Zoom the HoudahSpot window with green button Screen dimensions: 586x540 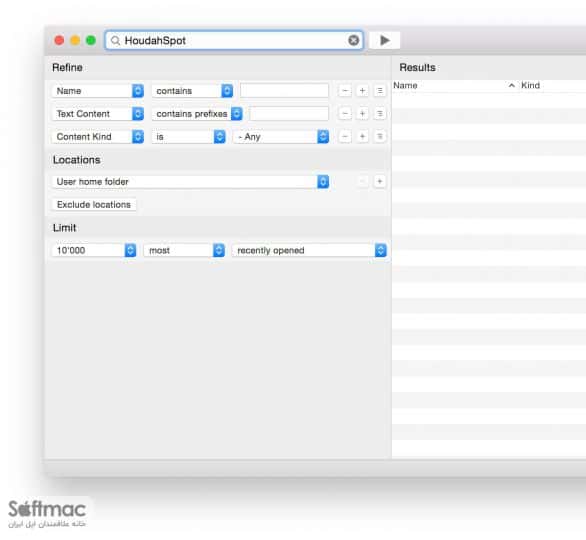click(91, 40)
